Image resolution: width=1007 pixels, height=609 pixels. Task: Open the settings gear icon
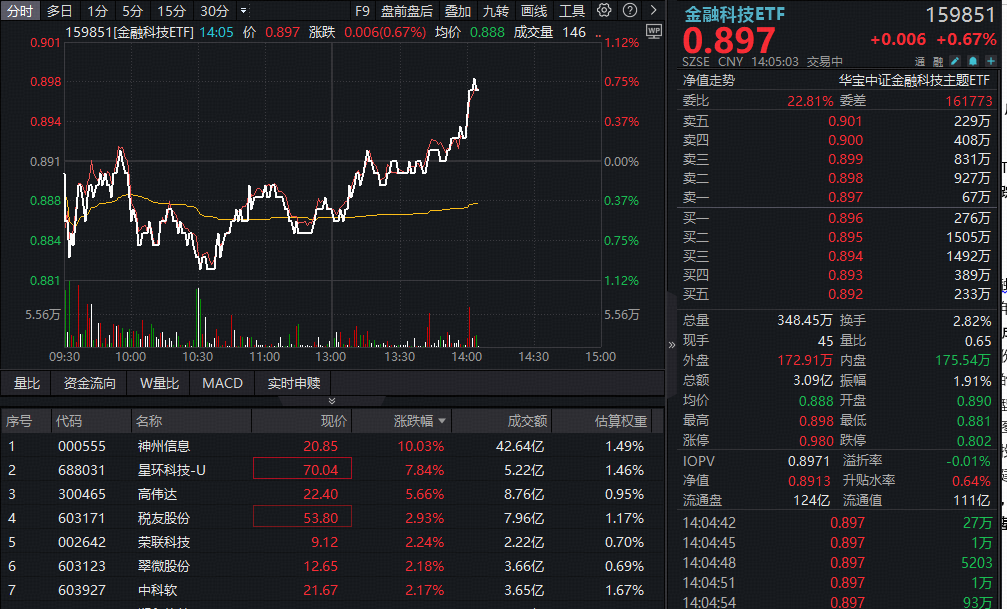[604, 10]
